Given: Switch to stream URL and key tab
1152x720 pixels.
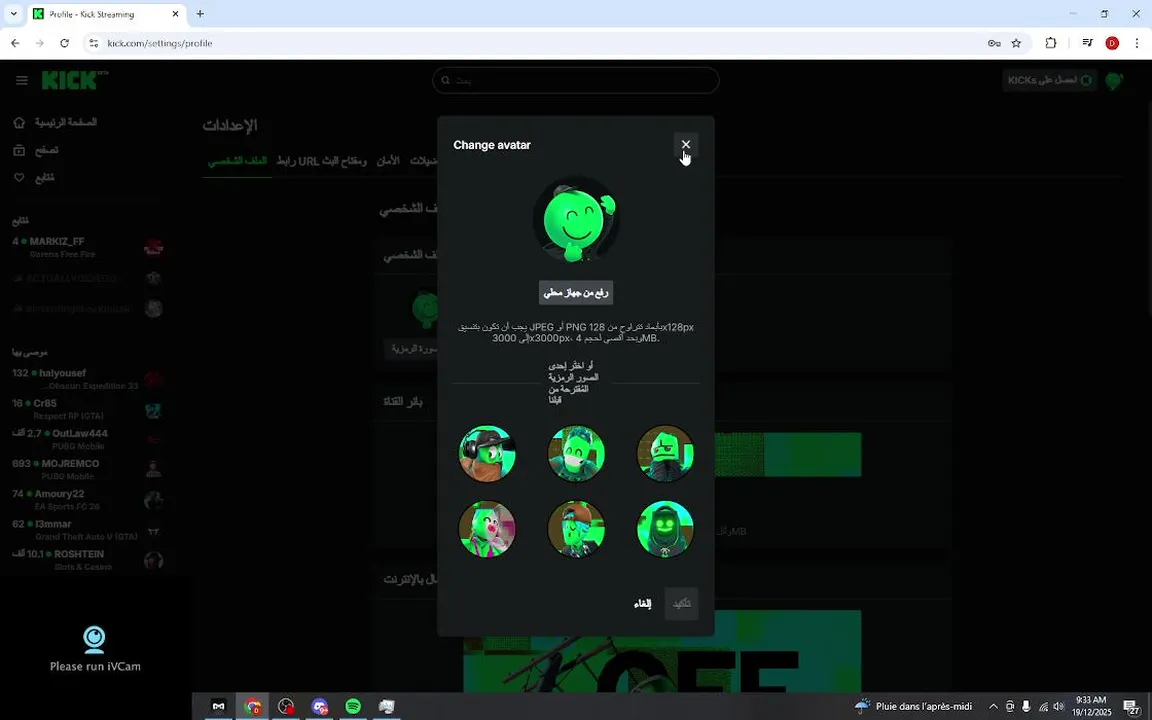Looking at the screenshot, I should point(321,161).
